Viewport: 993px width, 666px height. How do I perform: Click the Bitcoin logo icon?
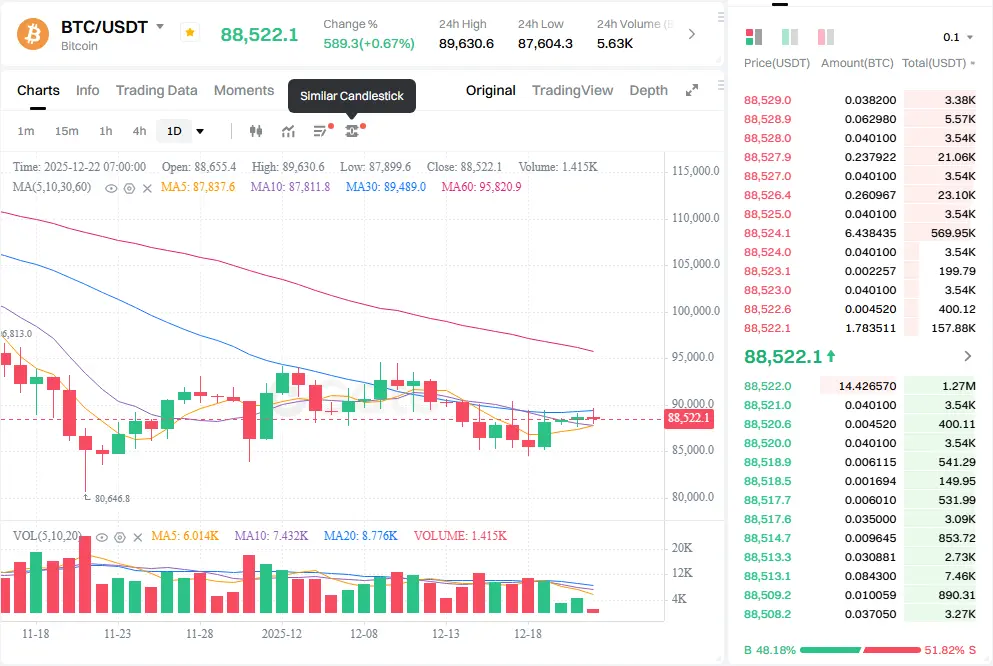coord(33,34)
